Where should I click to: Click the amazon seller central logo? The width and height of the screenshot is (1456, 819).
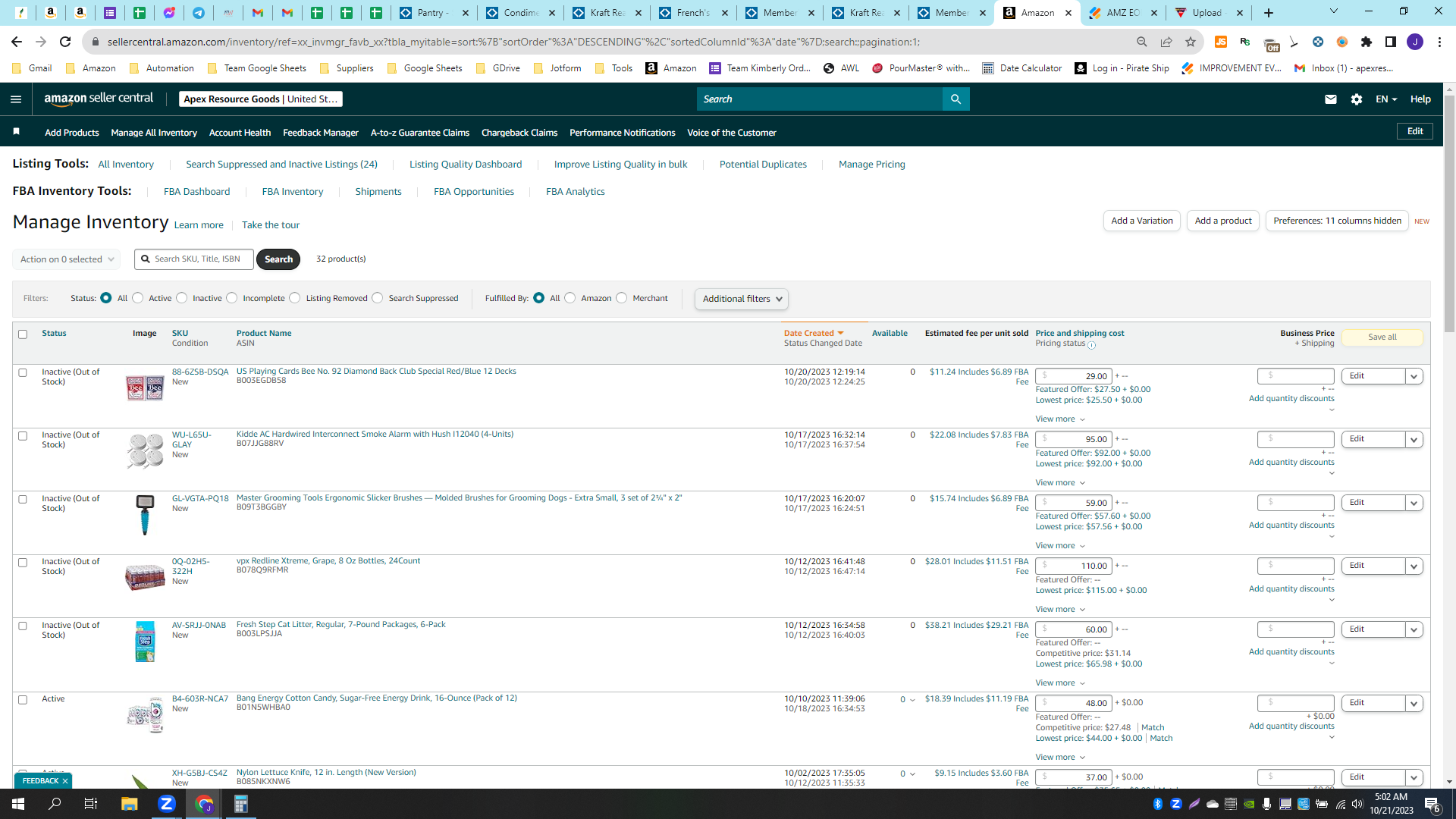coord(99,99)
